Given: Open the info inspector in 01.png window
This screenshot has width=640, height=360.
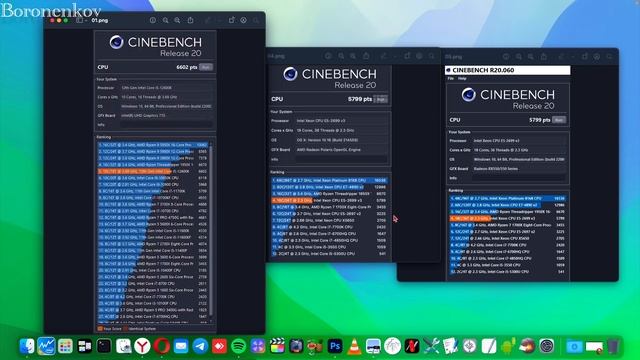Looking at the screenshot, I should pyautogui.click(x=153, y=20).
